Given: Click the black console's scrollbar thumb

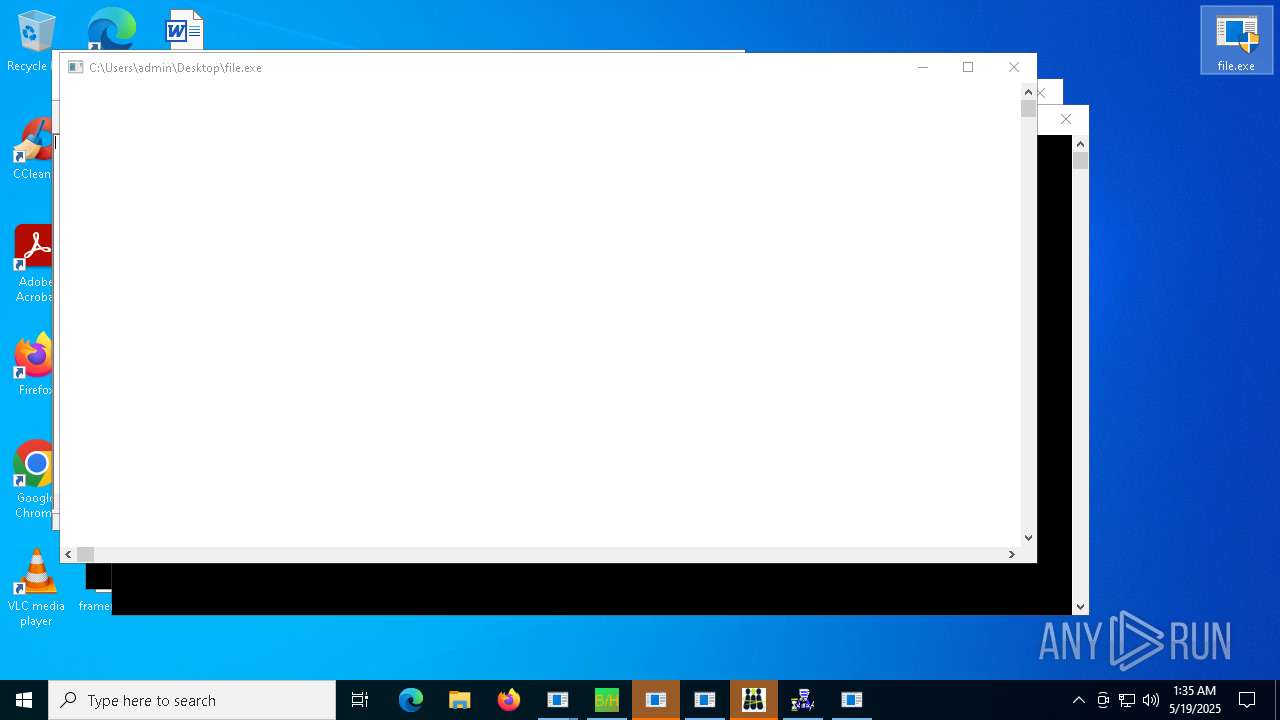Looking at the screenshot, I should (x=1080, y=161).
